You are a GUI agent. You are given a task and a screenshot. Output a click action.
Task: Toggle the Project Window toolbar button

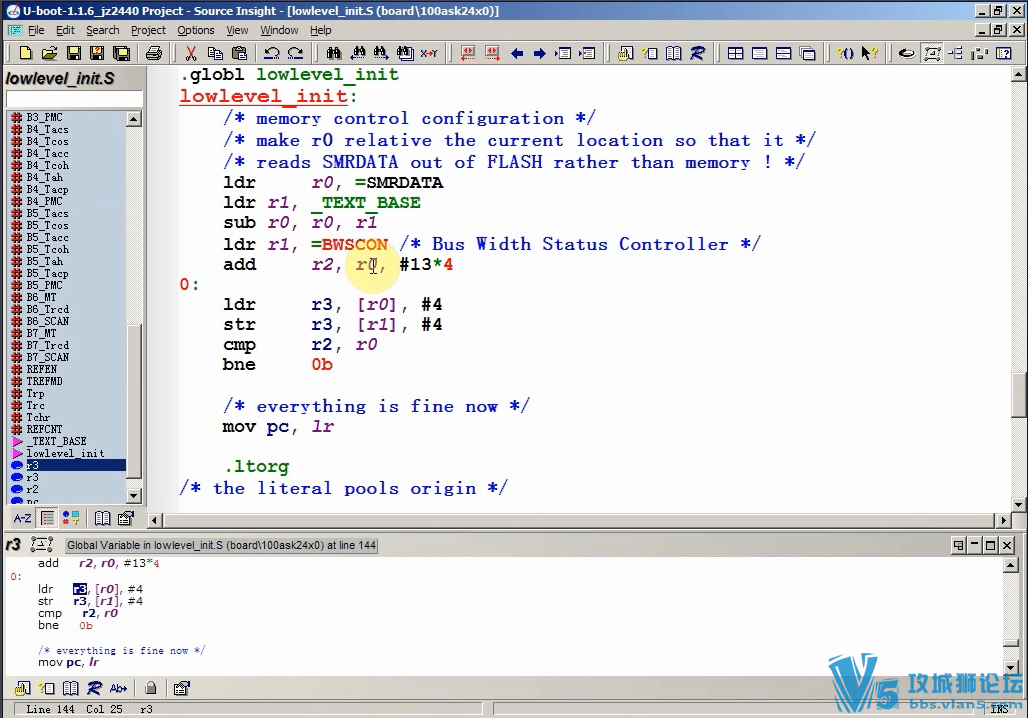(907, 53)
